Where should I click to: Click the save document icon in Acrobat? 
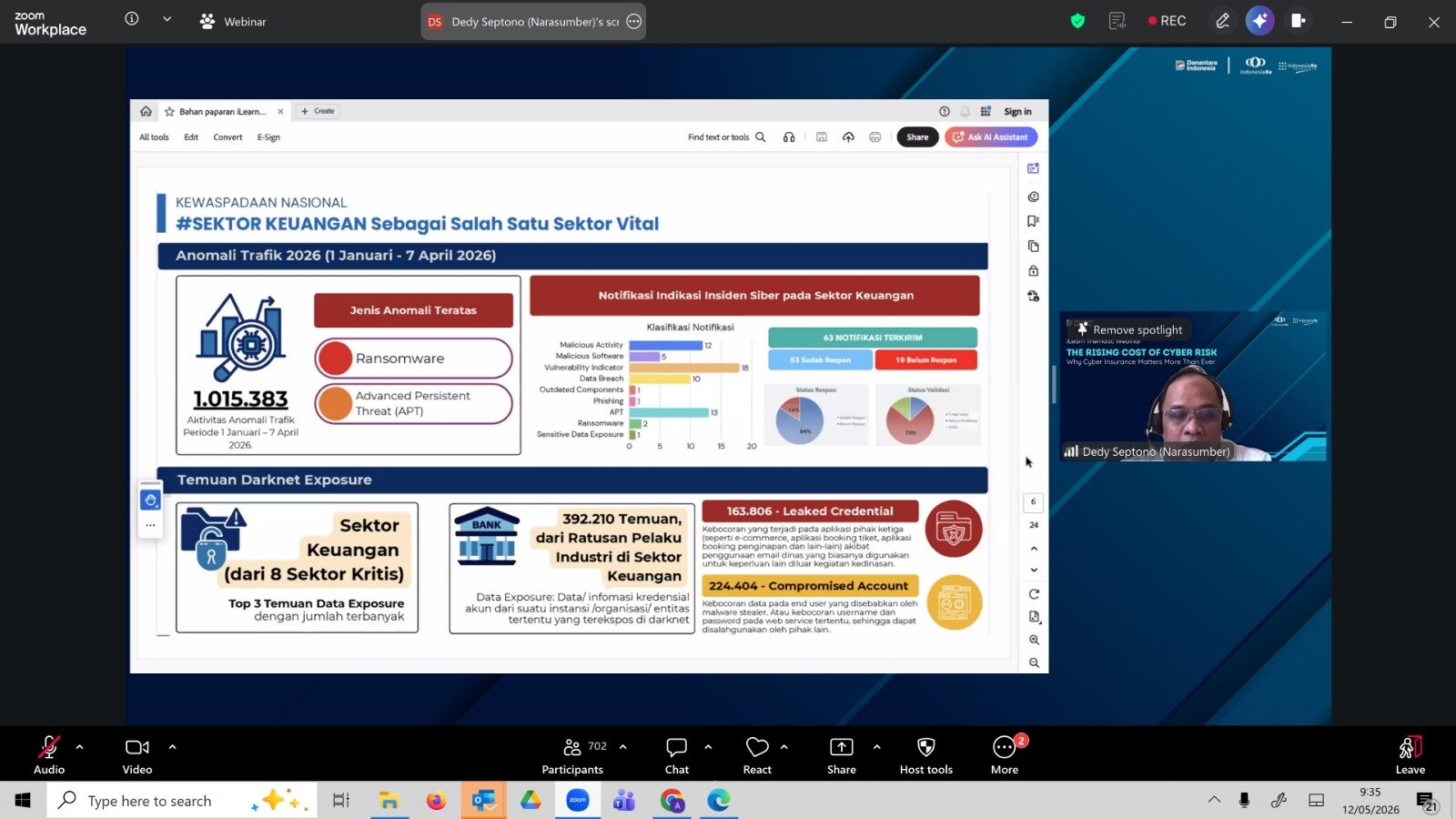click(x=821, y=137)
